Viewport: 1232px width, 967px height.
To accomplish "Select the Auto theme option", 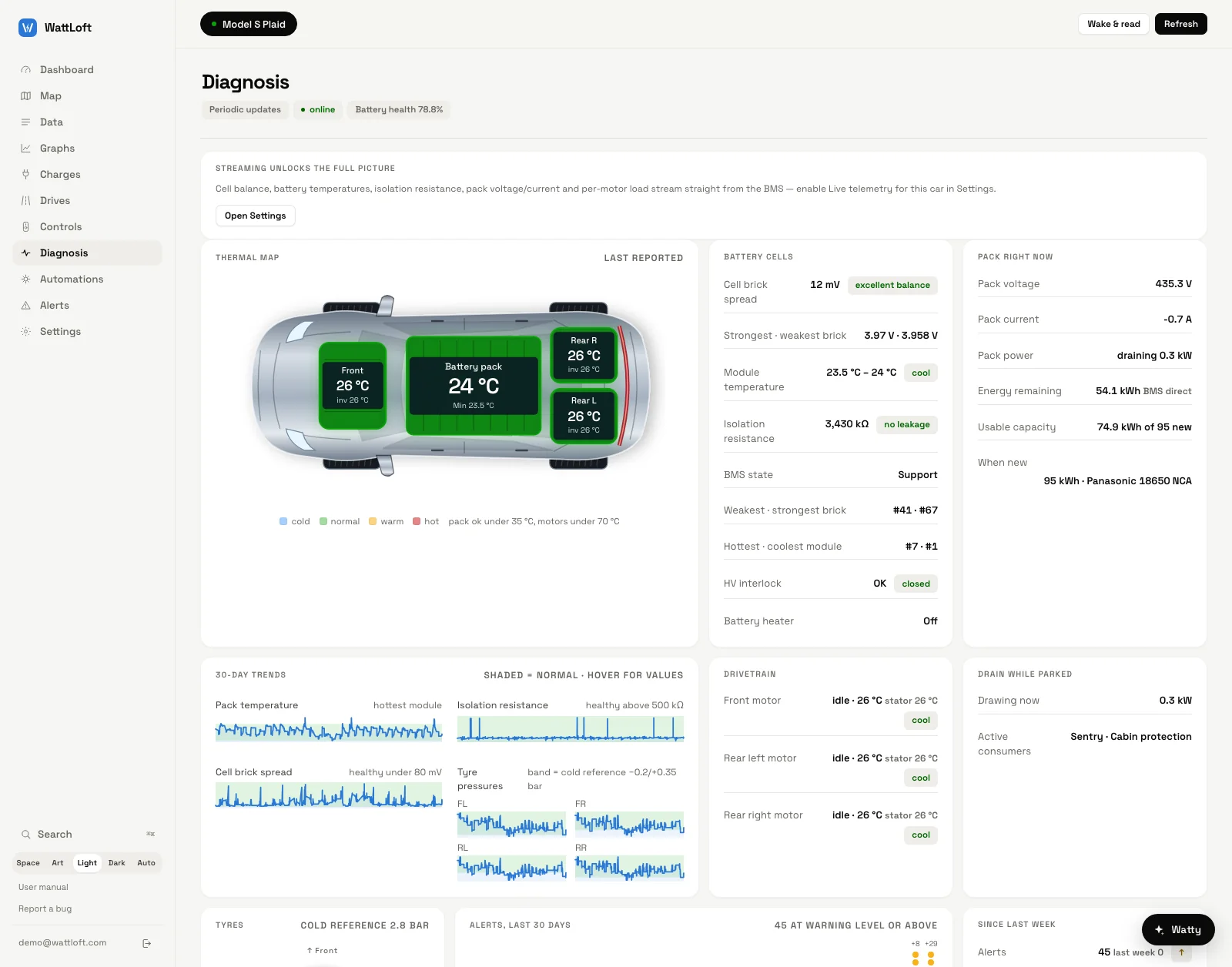I will coord(146,863).
